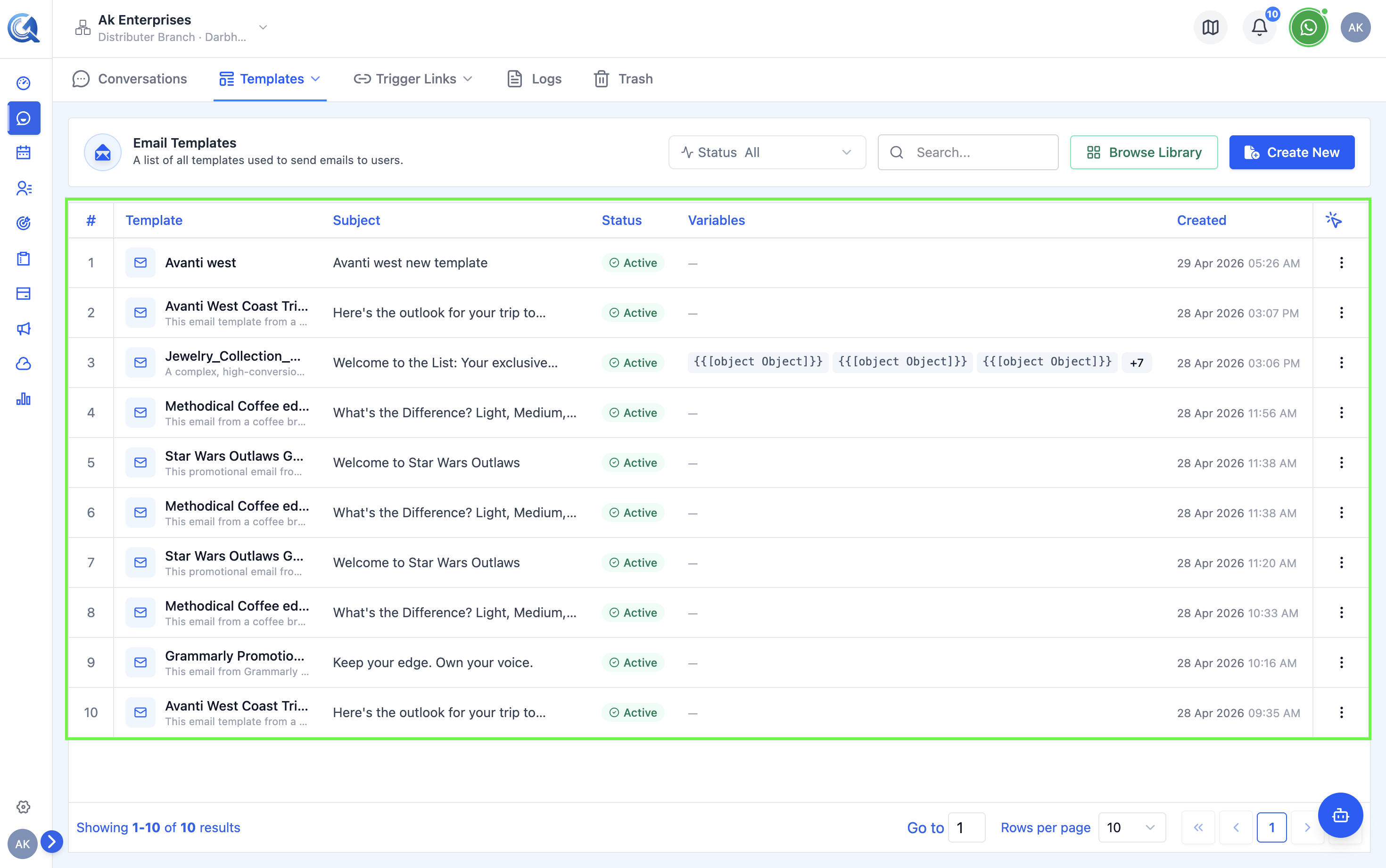Sort by the Status column header

tap(621, 220)
